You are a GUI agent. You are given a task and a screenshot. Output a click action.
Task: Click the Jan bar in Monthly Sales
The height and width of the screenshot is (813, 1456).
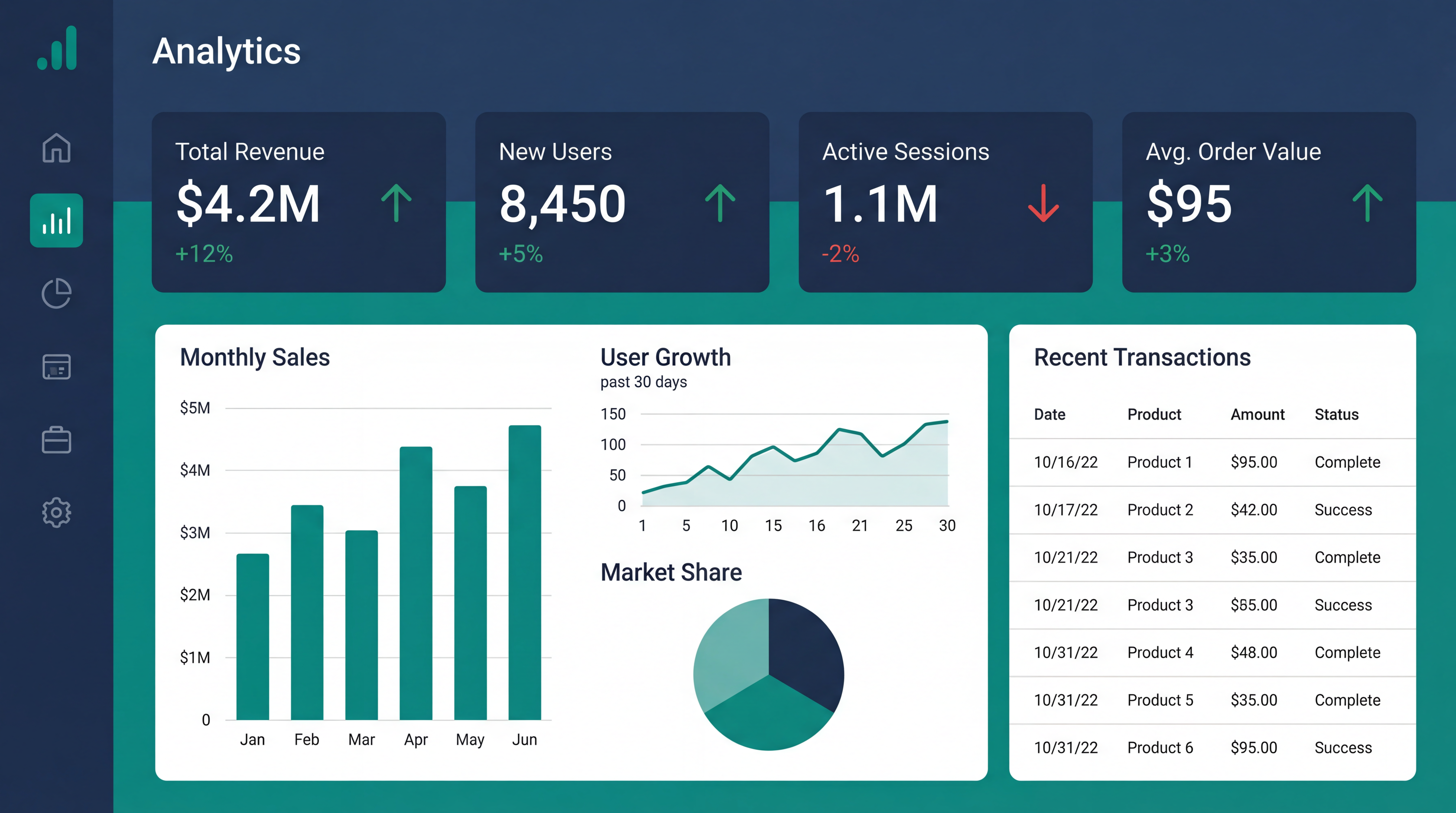click(x=253, y=636)
